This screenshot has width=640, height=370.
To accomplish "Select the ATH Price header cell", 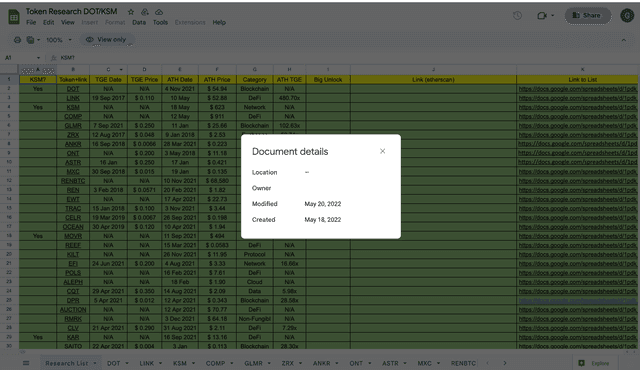I will click(217, 80).
